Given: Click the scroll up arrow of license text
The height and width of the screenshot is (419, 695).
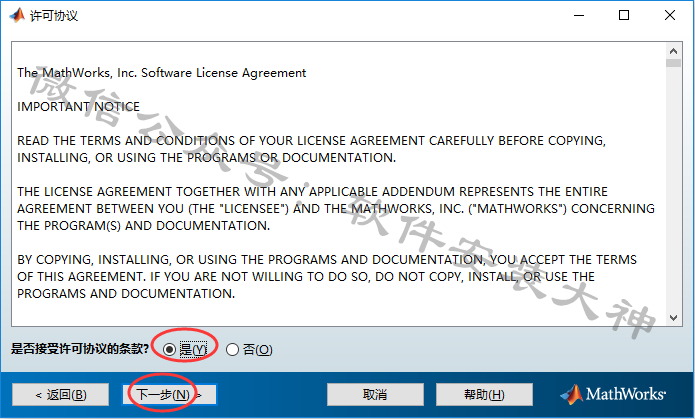Looking at the screenshot, I should pyautogui.click(x=673, y=51).
